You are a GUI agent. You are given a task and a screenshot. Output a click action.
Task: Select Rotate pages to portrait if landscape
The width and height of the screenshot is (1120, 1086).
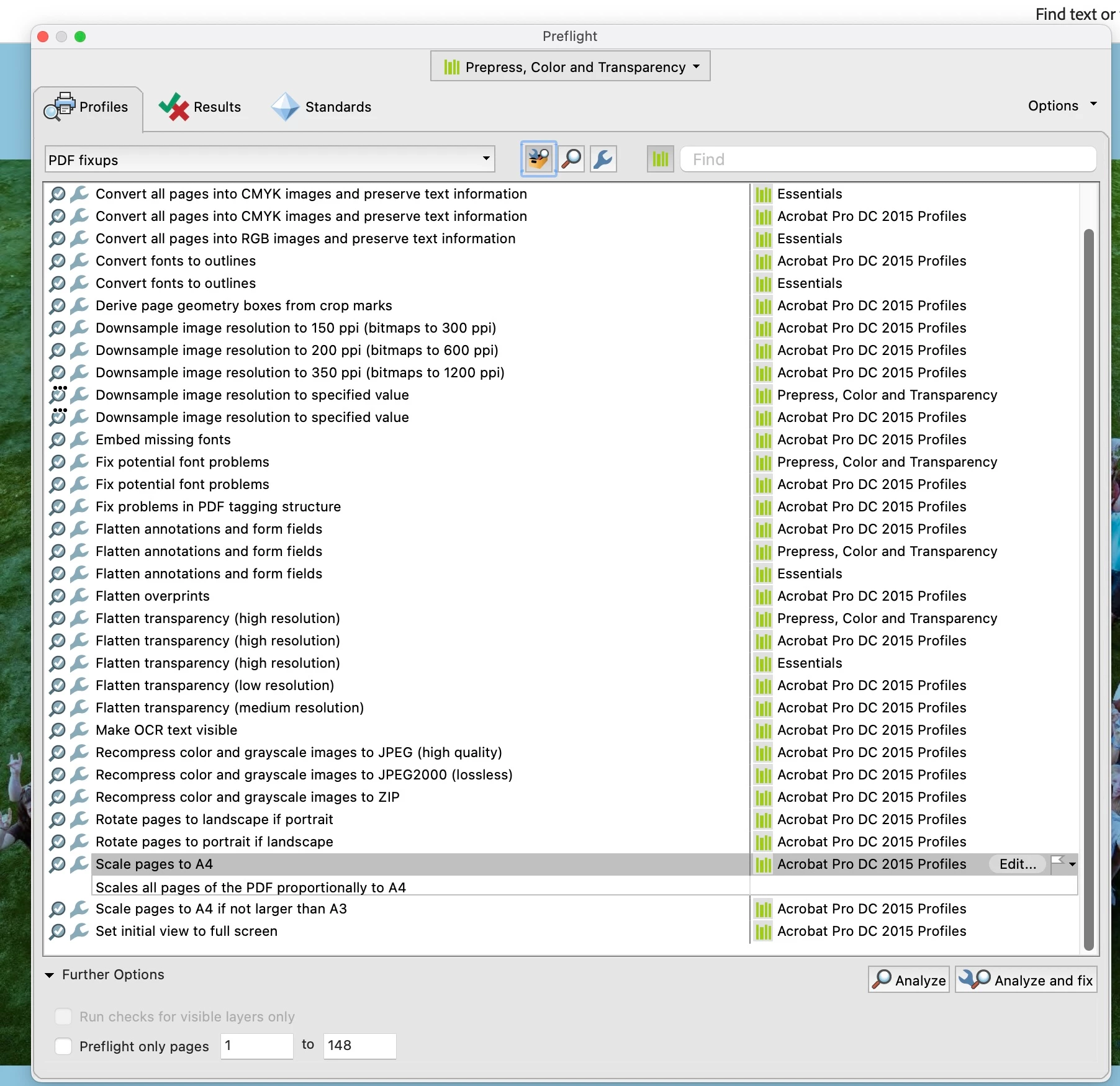pos(214,841)
